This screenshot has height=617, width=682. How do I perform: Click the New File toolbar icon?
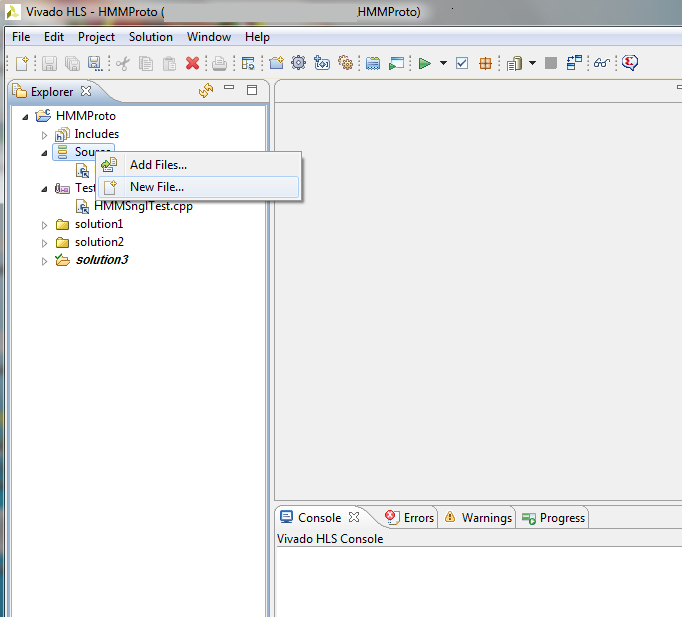click(22, 63)
